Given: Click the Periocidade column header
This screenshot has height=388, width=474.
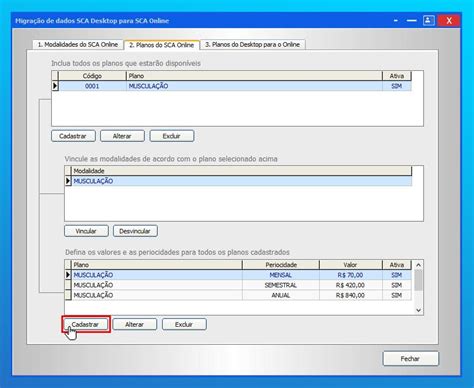Looking at the screenshot, I should coord(281,265).
